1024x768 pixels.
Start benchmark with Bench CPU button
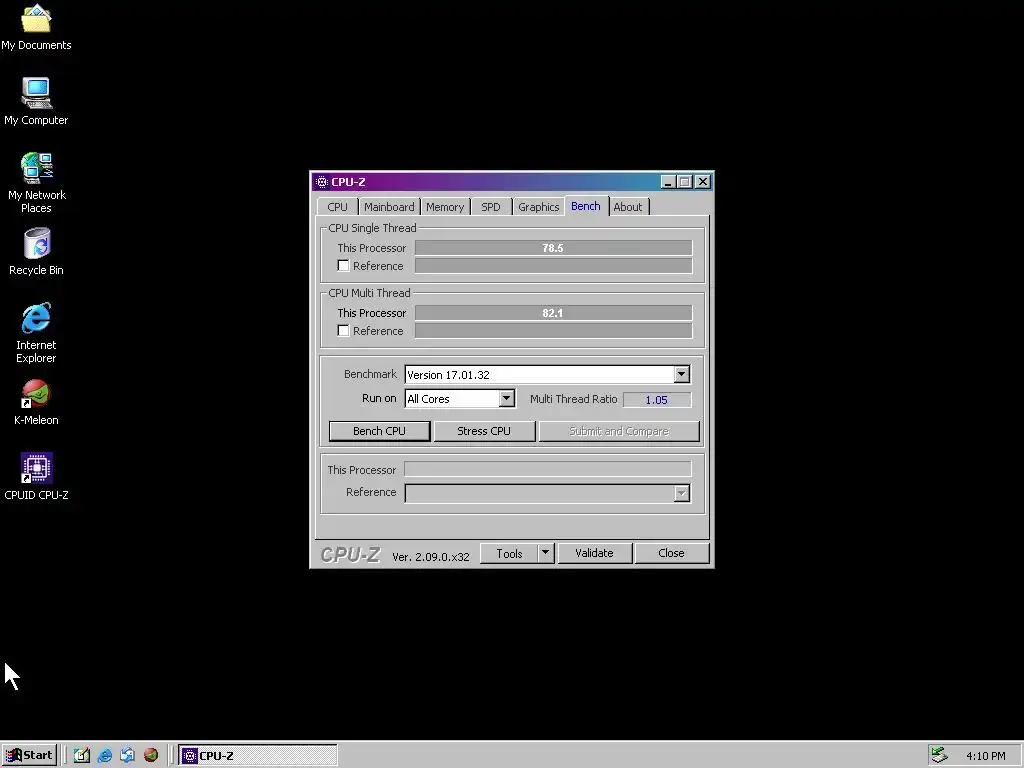(x=379, y=431)
